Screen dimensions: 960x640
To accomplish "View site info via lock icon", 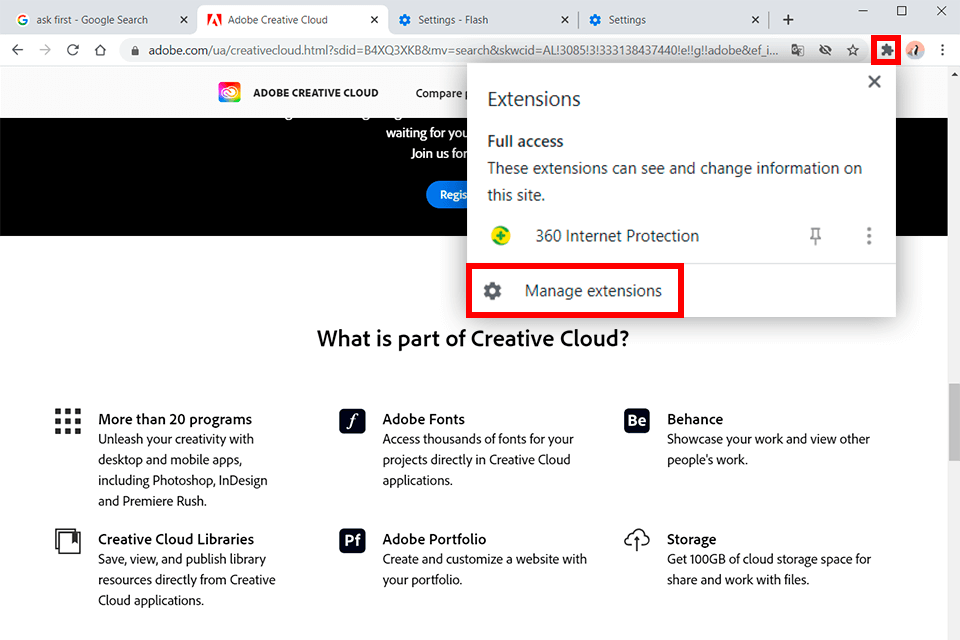I will (x=135, y=50).
